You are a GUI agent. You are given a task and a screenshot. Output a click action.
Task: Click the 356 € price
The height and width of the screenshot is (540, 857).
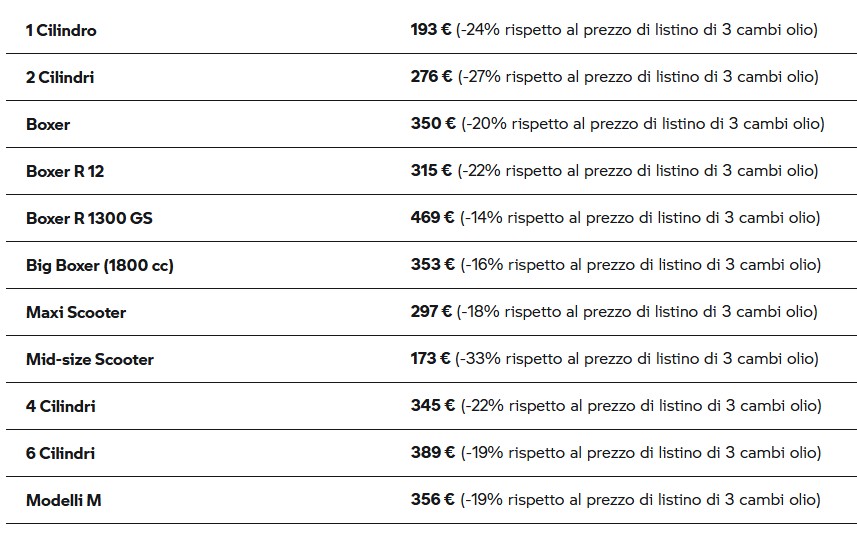(433, 499)
